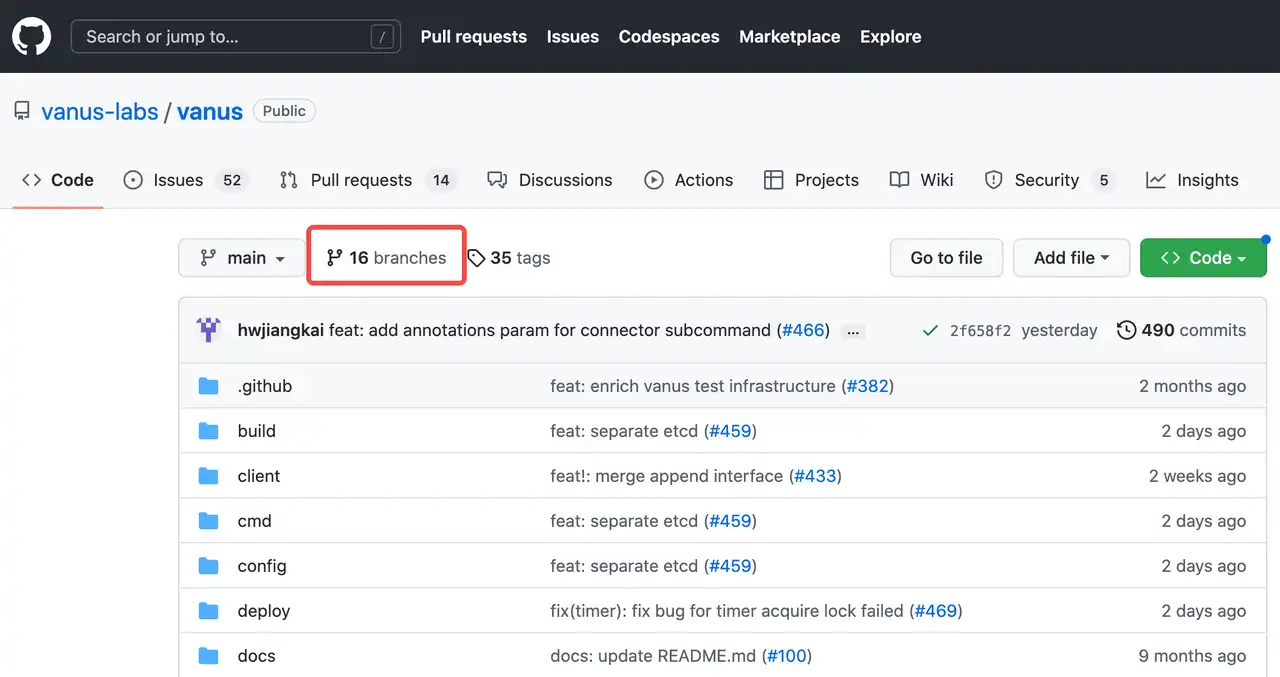
Task: Click the 'yesterday' commit timestamp
Action: tap(1059, 330)
